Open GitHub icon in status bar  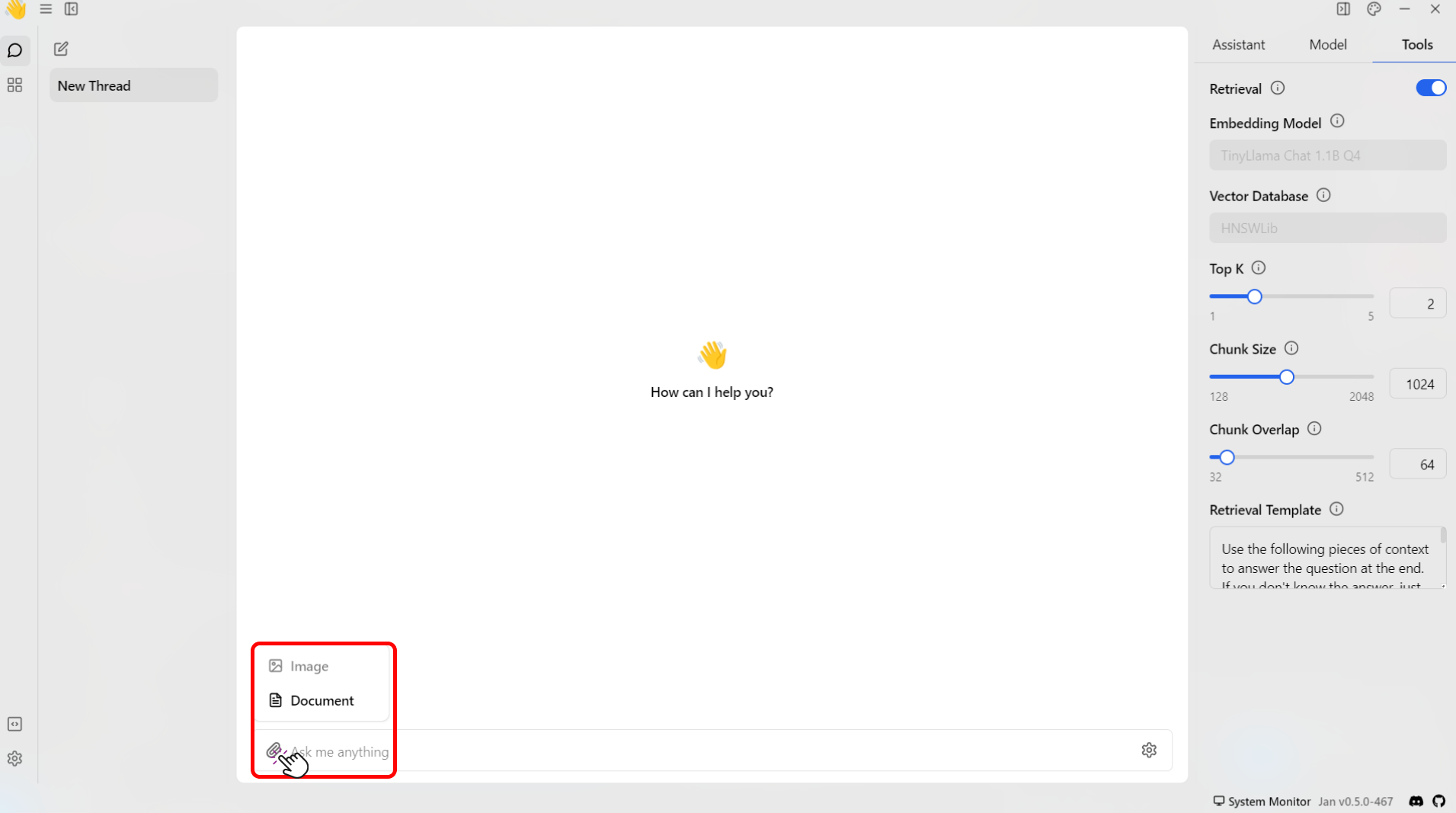click(x=1438, y=801)
